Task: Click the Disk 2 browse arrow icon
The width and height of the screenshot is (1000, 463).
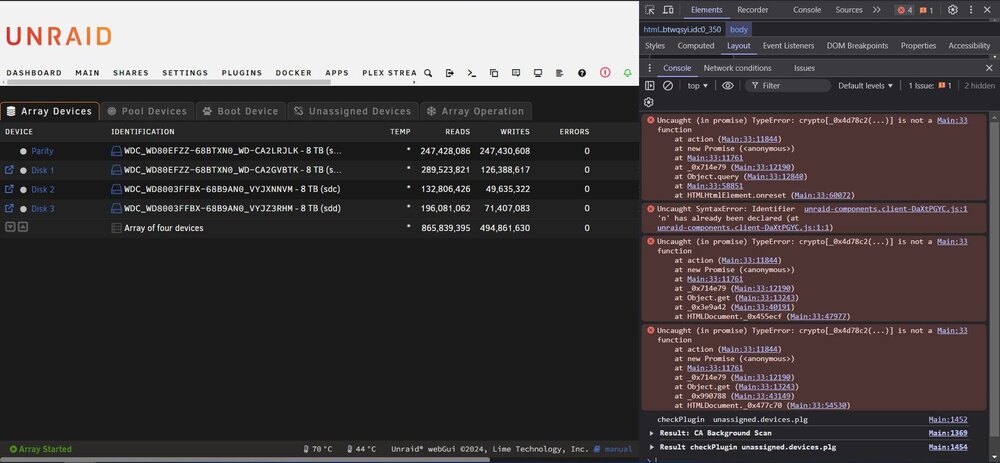Action: (x=9, y=189)
